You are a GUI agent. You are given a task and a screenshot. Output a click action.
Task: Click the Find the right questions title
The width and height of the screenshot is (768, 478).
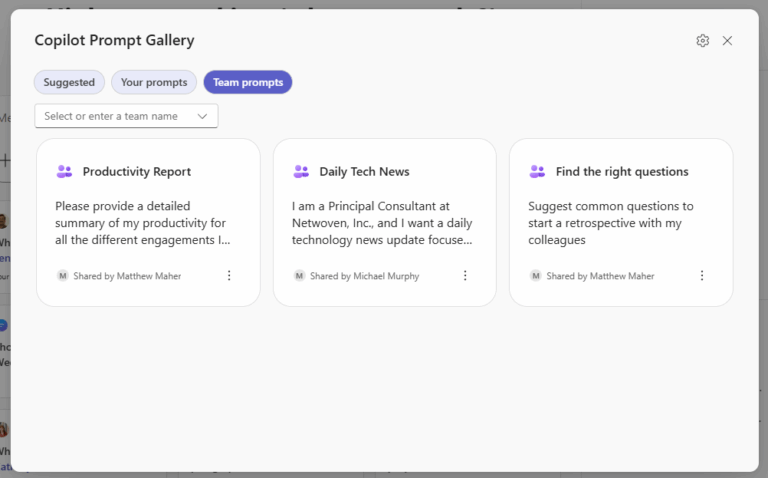click(x=622, y=171)
